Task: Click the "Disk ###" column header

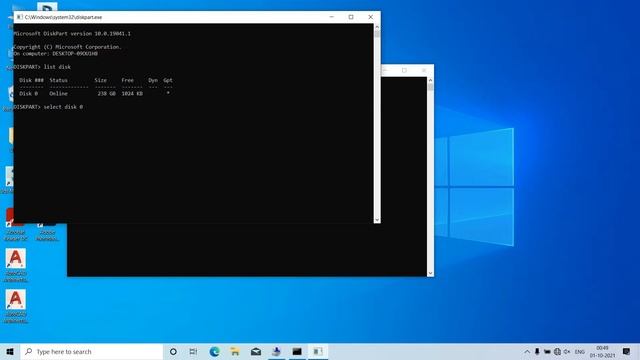Action: click(x=31, y=80)
